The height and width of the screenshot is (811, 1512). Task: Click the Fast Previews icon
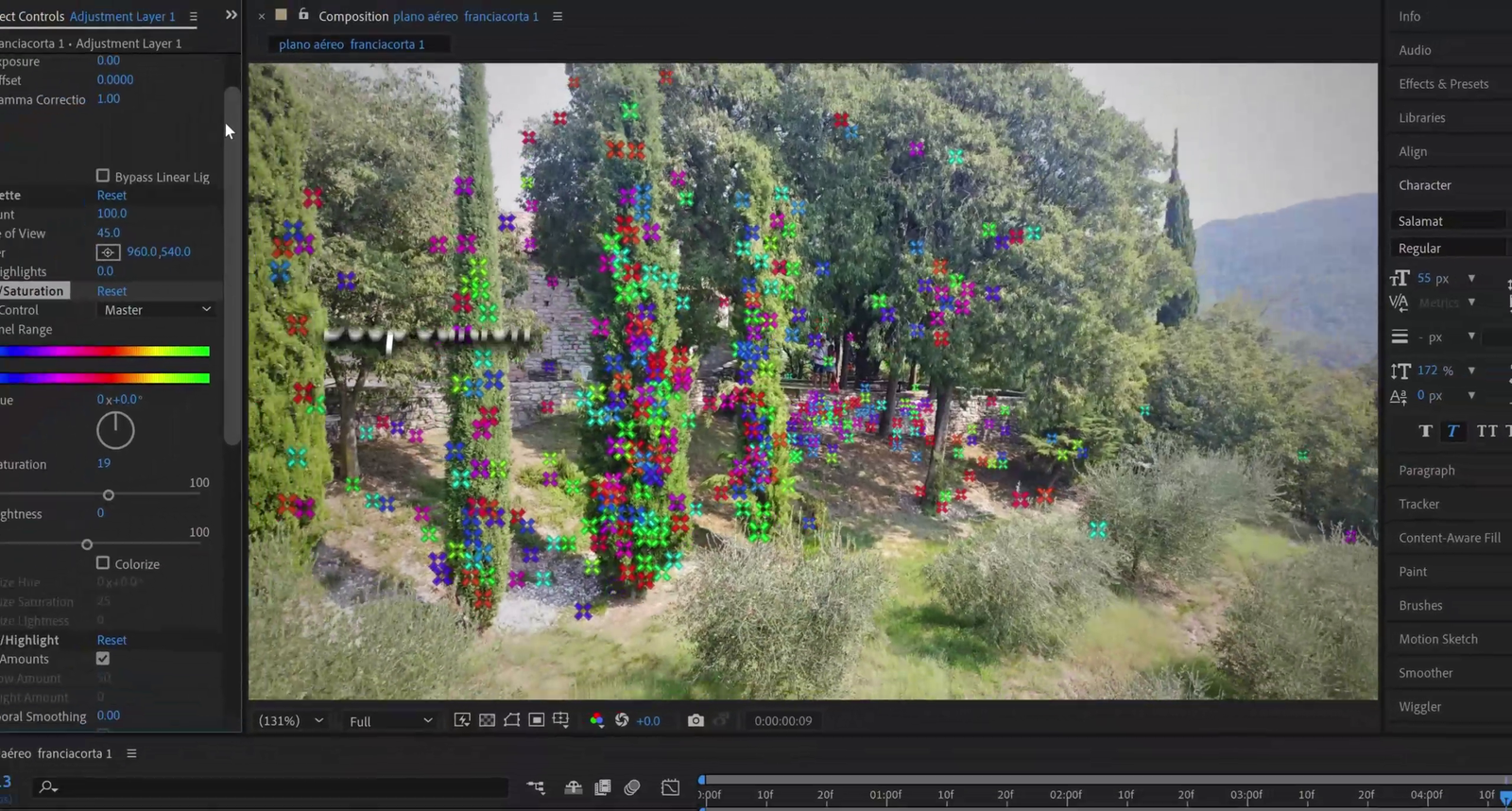pyautogui.click(x=462, y=720)
